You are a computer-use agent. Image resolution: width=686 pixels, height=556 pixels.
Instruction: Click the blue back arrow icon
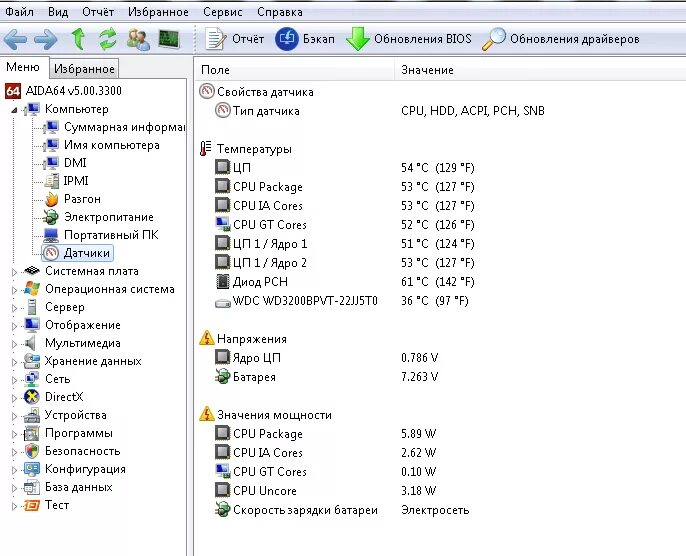15,39
